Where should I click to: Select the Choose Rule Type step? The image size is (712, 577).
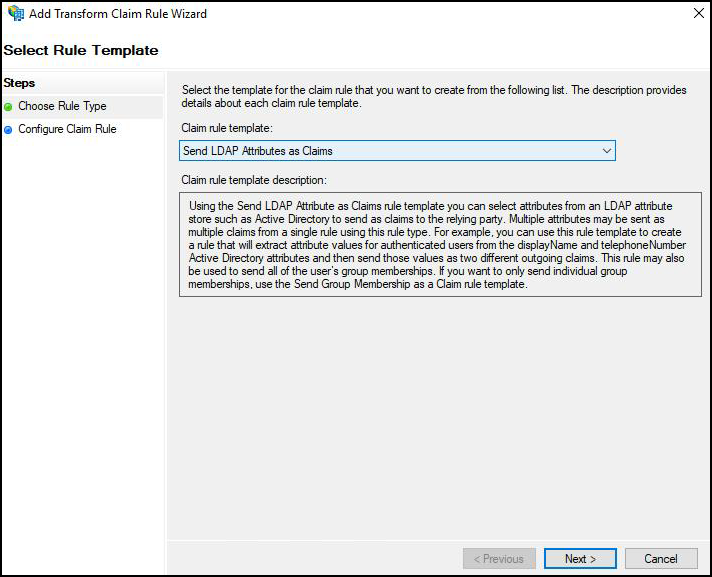click(x=62, y=106)
